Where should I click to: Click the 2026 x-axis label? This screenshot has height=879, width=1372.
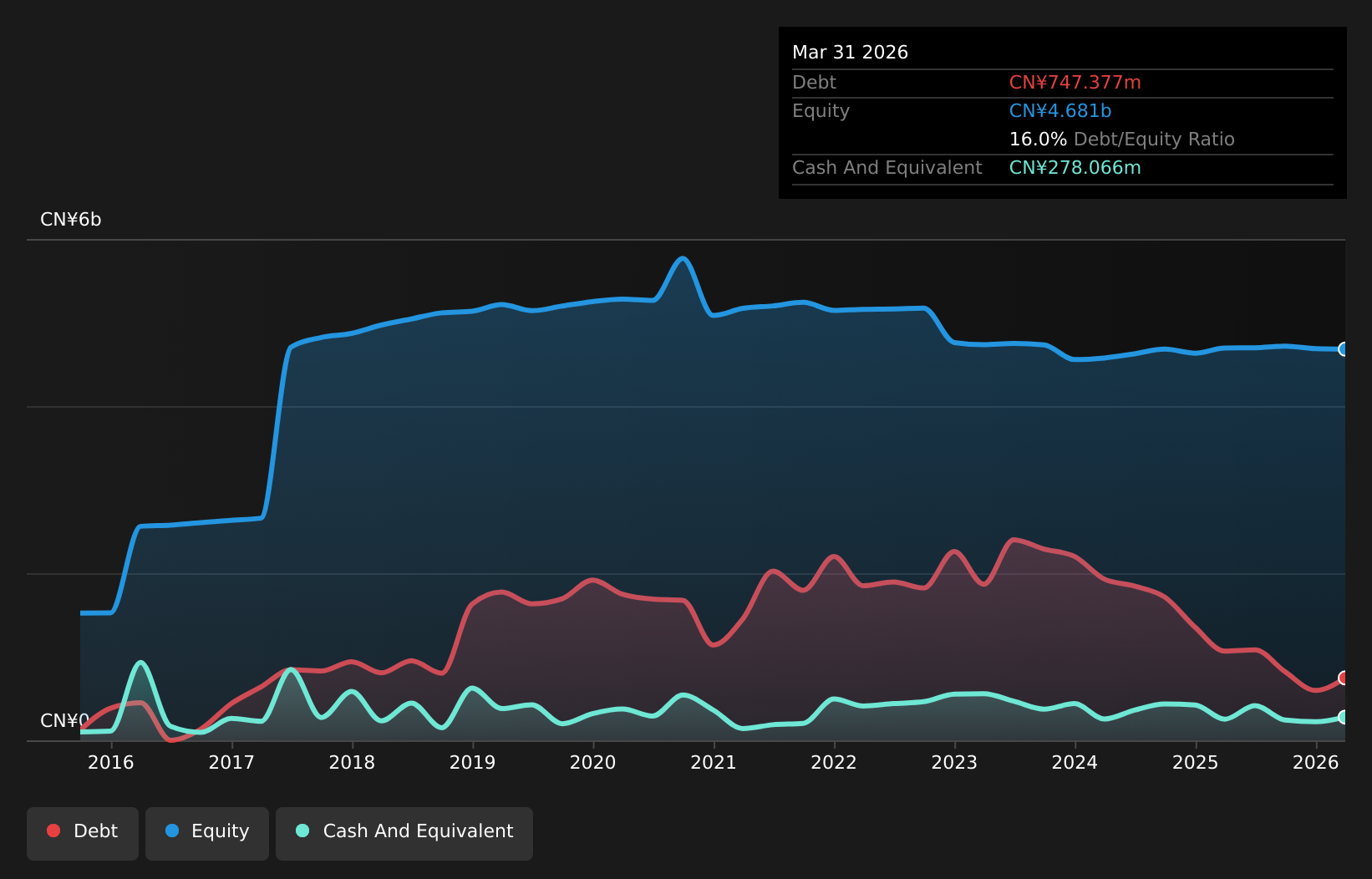coord(1316,762)
